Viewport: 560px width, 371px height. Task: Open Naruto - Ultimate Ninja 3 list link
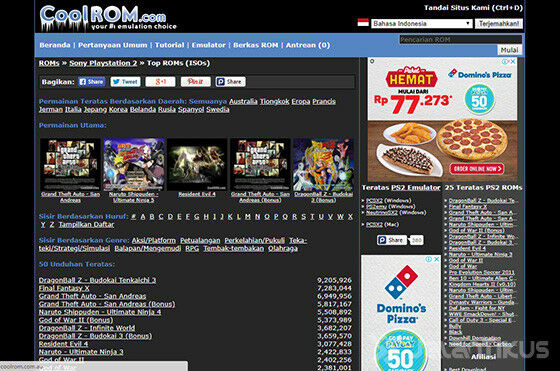[81, 352]
